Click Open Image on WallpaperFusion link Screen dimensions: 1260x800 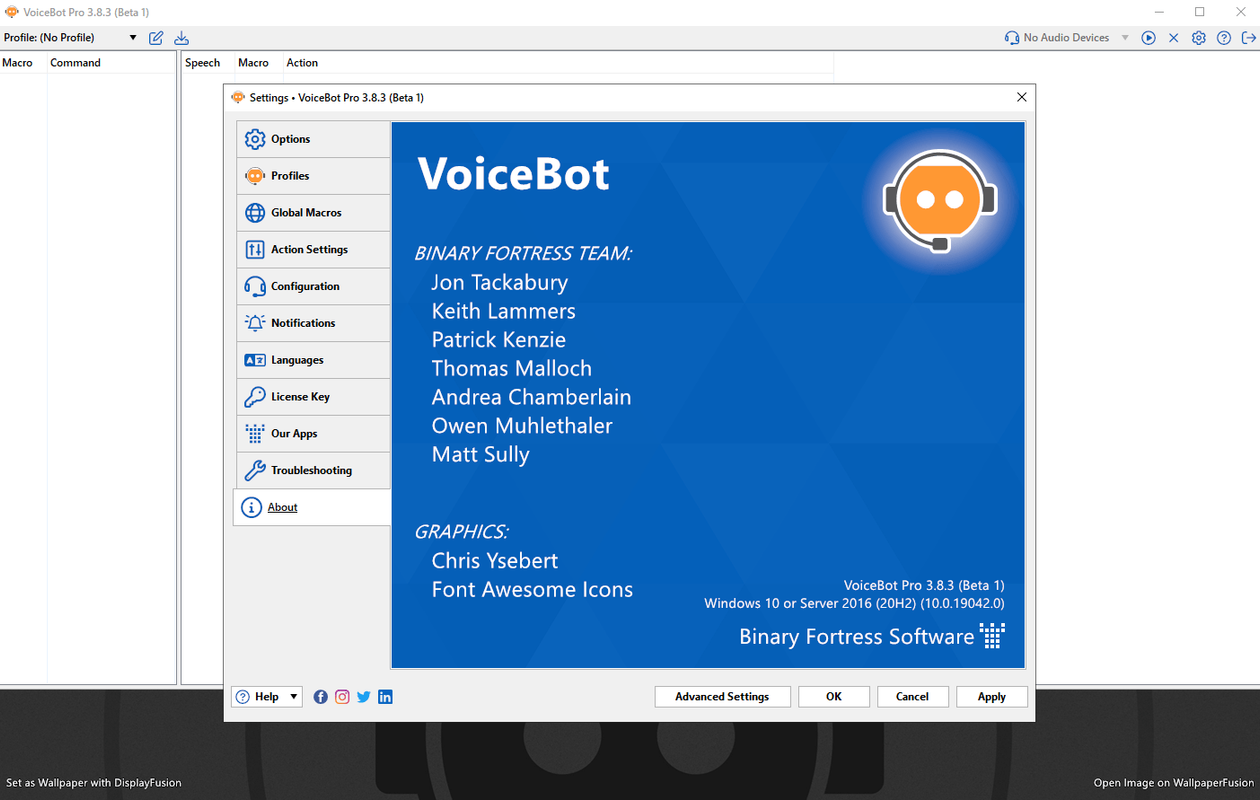tap(1174, 783)
